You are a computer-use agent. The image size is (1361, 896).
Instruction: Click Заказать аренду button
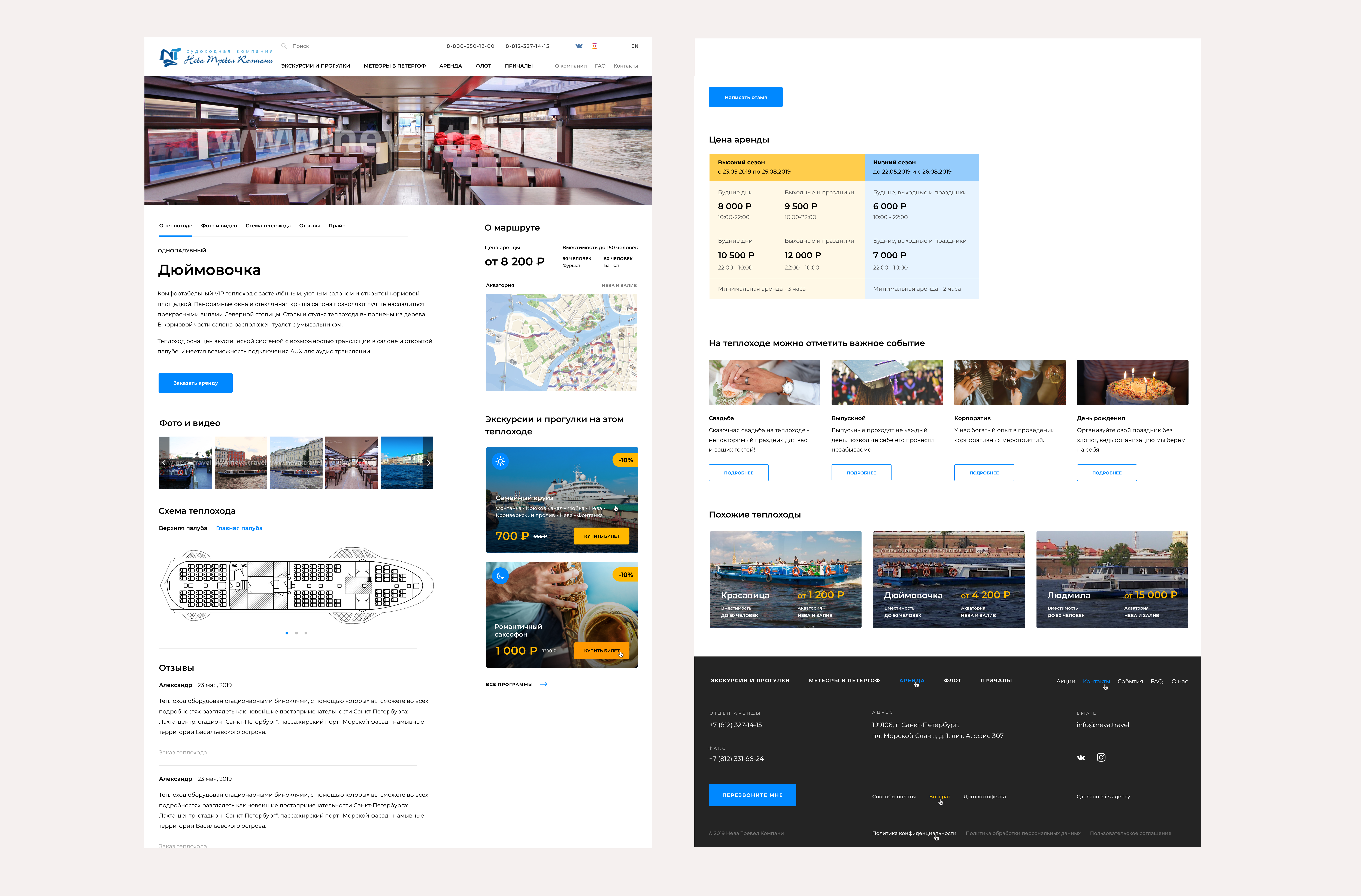point(196,383)
